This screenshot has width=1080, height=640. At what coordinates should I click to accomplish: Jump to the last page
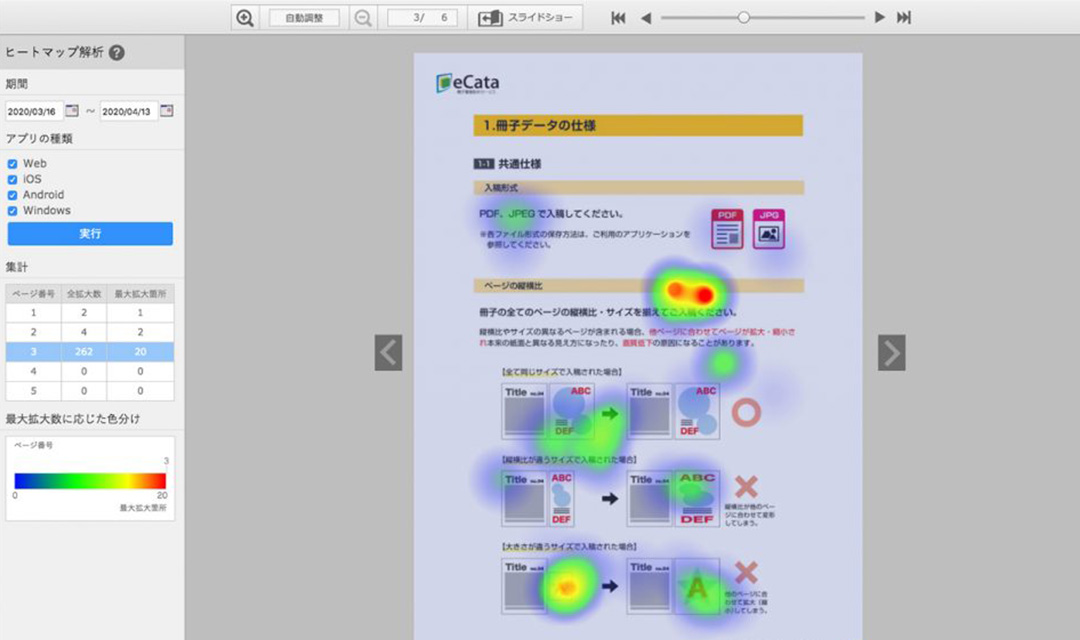[904, 18]
